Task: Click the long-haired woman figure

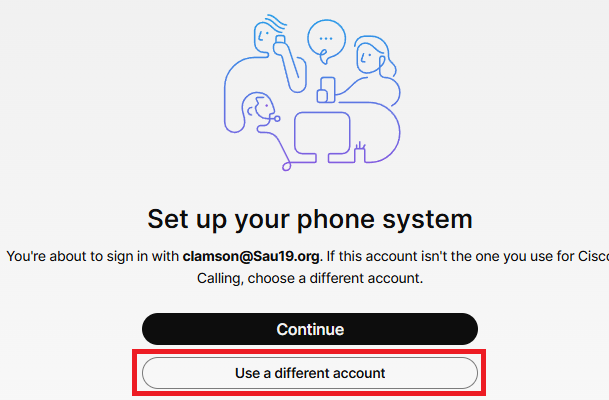Action: (x=377, y=70)
